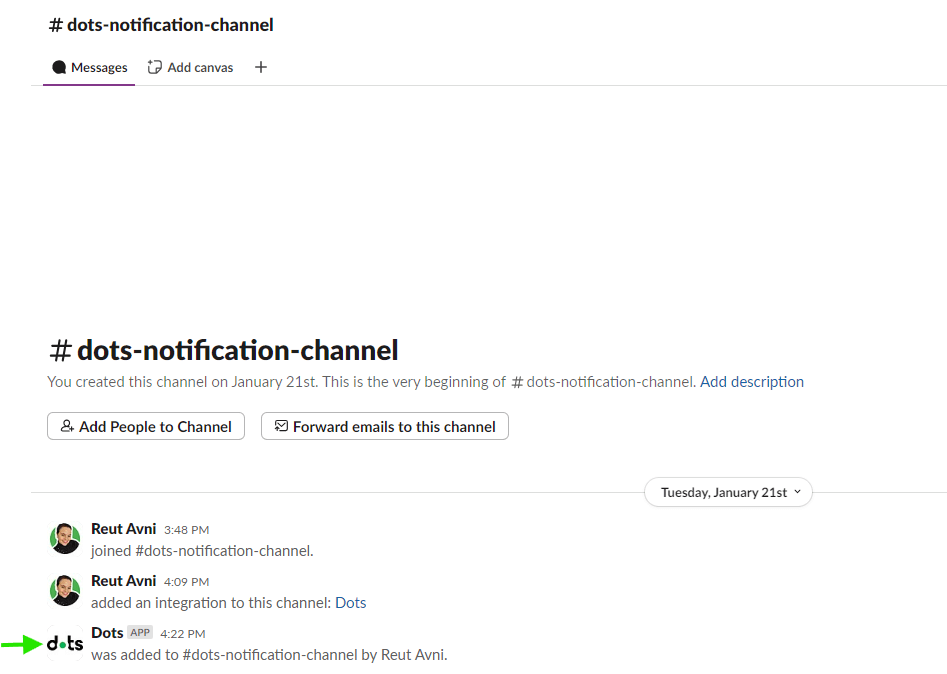Click the canvas icon beside Add canvas
Viewport: 947px width, 674px height.
click(x=155, y=67)
